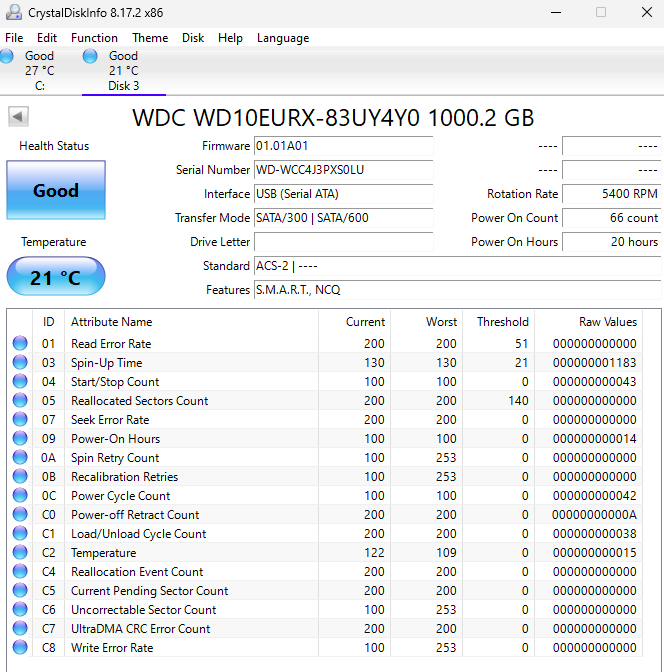Click the Good health status button
Screen dimensions: 664x672
tap(56, 190)
